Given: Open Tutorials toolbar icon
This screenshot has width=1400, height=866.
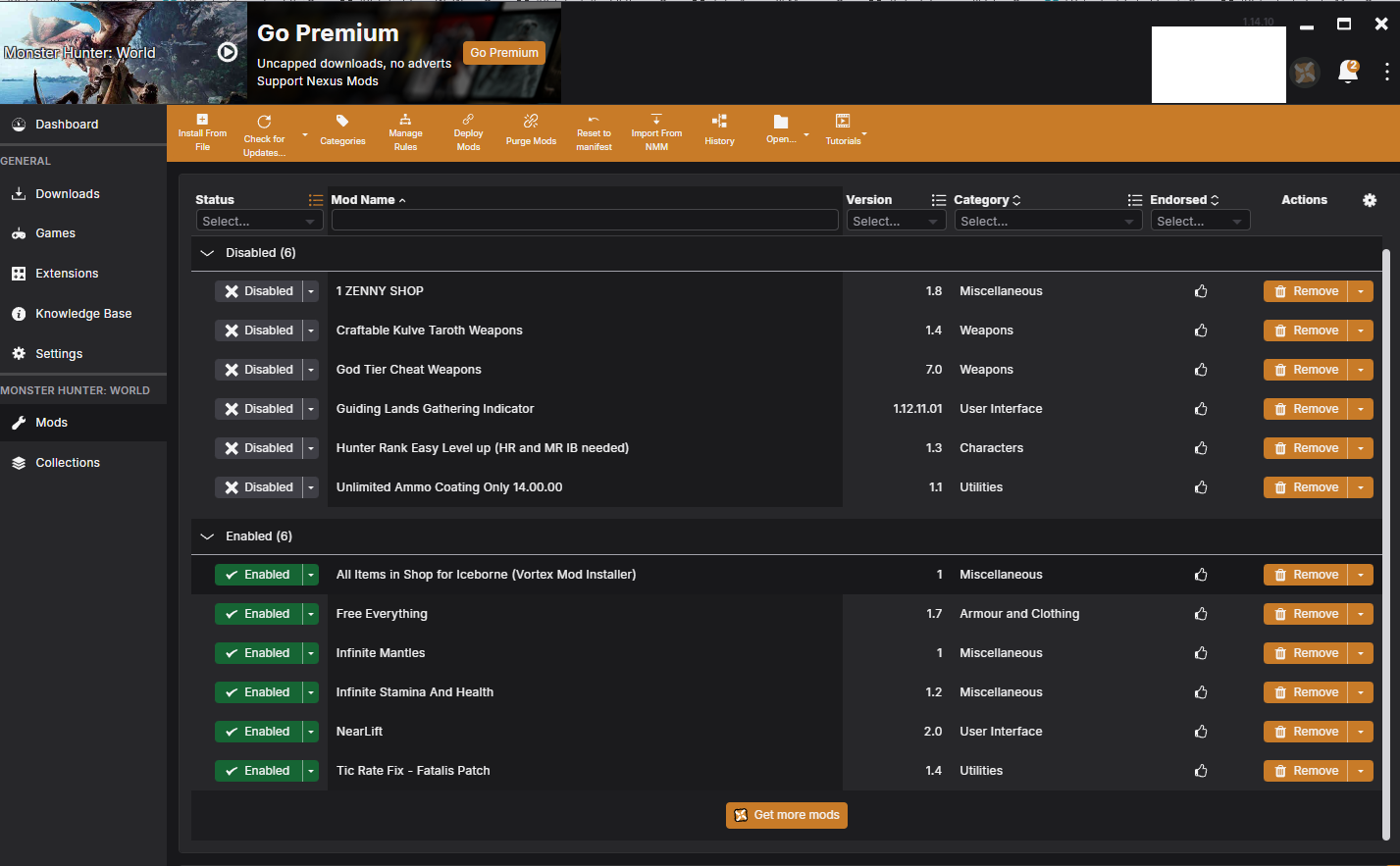Looking at the screenshot, I should point(843,121).
